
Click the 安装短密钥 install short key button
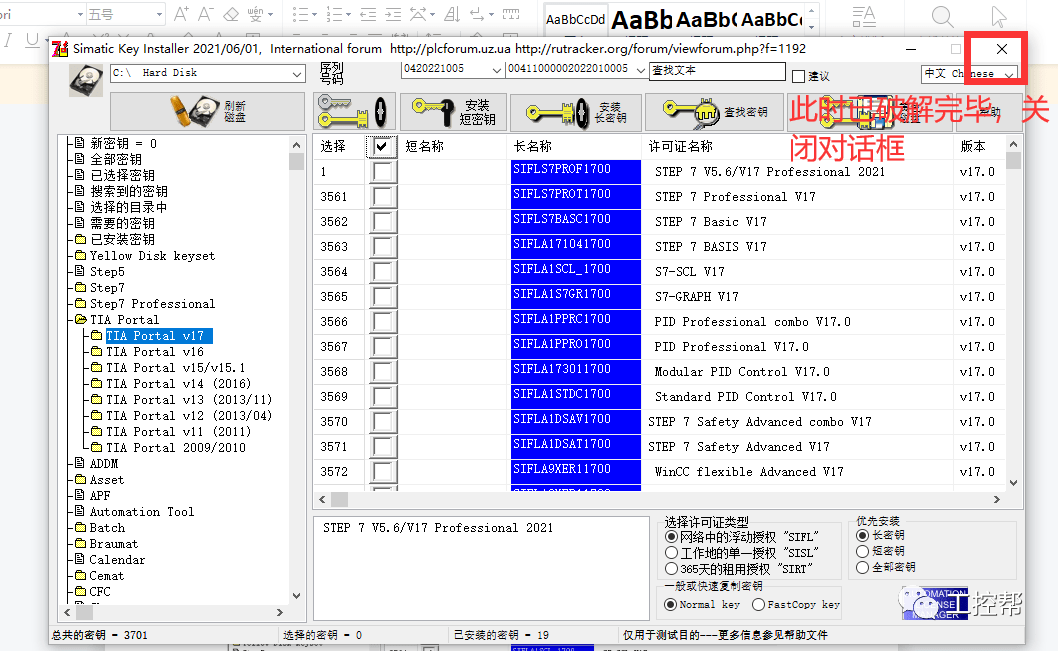(x=453, y=111)
